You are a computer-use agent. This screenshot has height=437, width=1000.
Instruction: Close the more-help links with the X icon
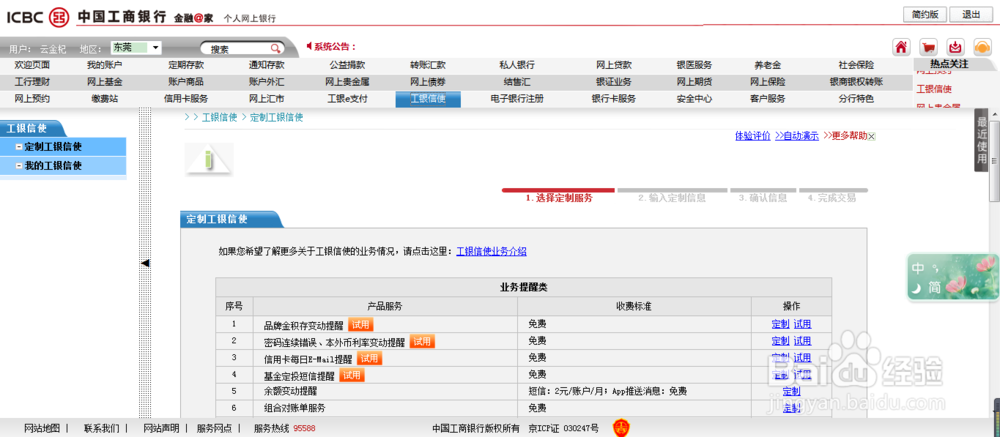(x=872, y=137)
